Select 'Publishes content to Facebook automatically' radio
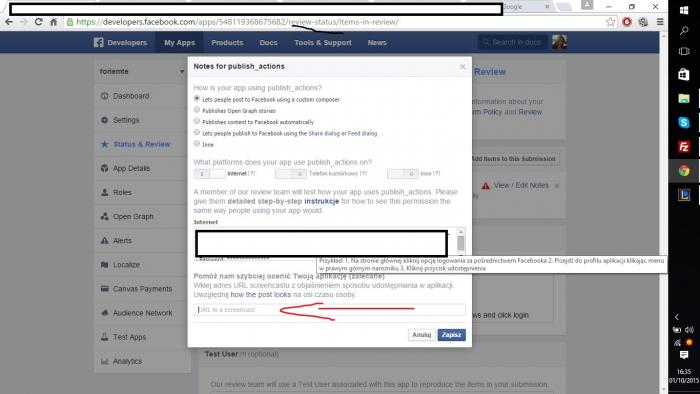700x394 pixels. tap(197, 120)
